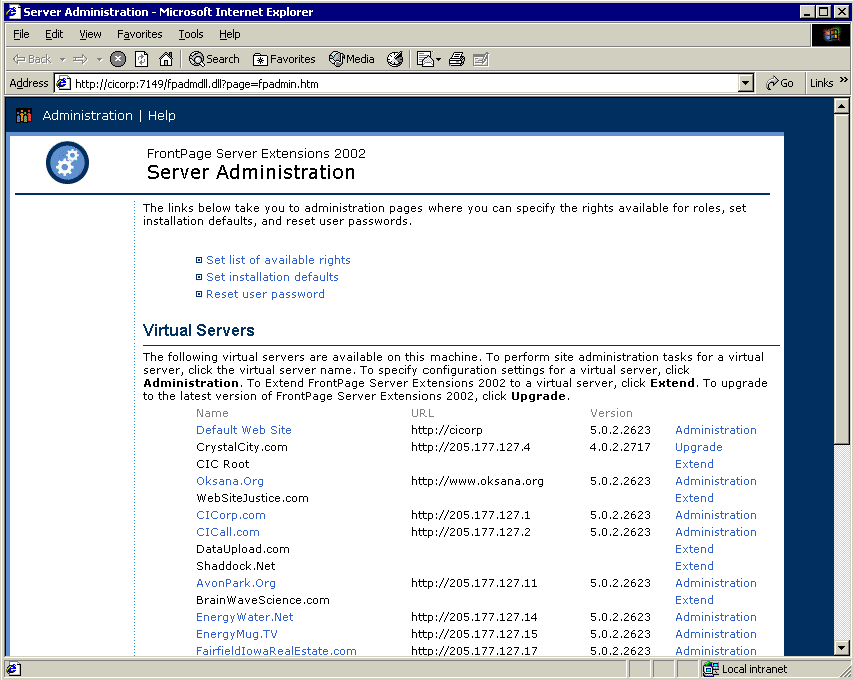Click Administration for AvonPark.Org
Viewport: 853px width, 680px height.
[x=716, y=583]
